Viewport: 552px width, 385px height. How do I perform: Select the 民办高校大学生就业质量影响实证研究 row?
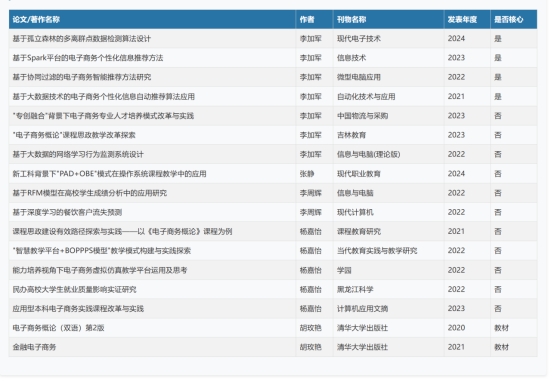273,289
